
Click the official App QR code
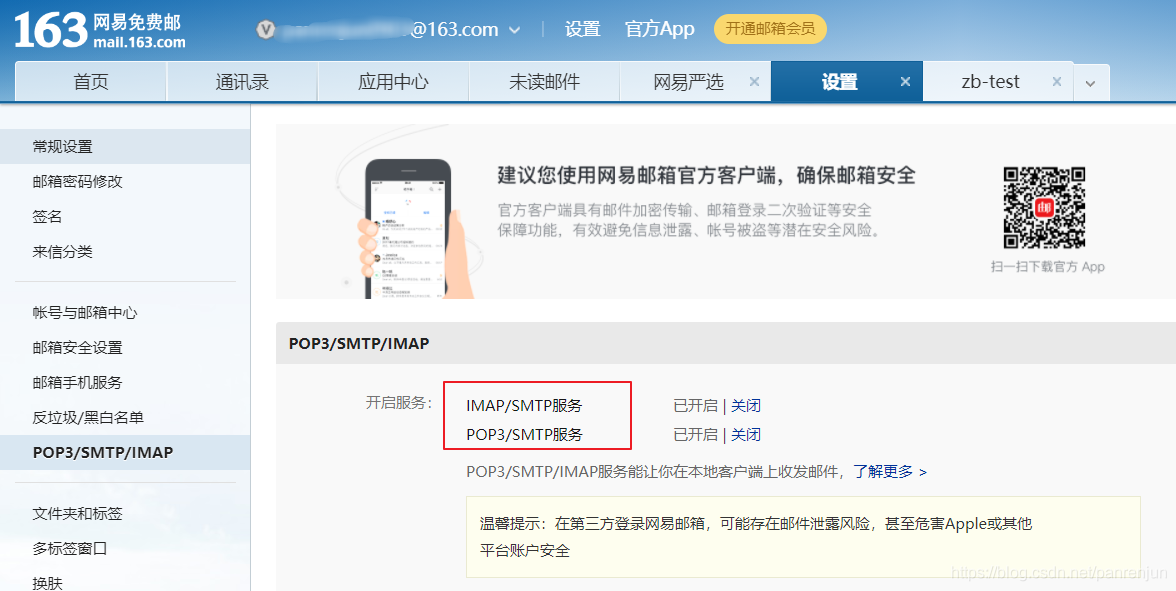(1045, 208)
